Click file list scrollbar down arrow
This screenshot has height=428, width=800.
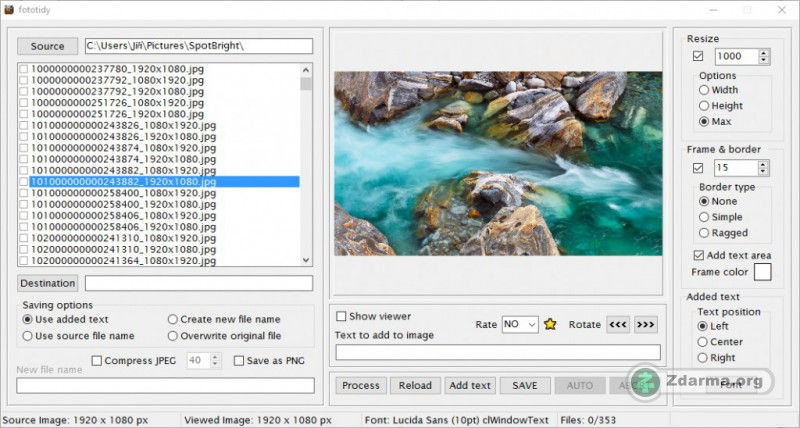306,260
